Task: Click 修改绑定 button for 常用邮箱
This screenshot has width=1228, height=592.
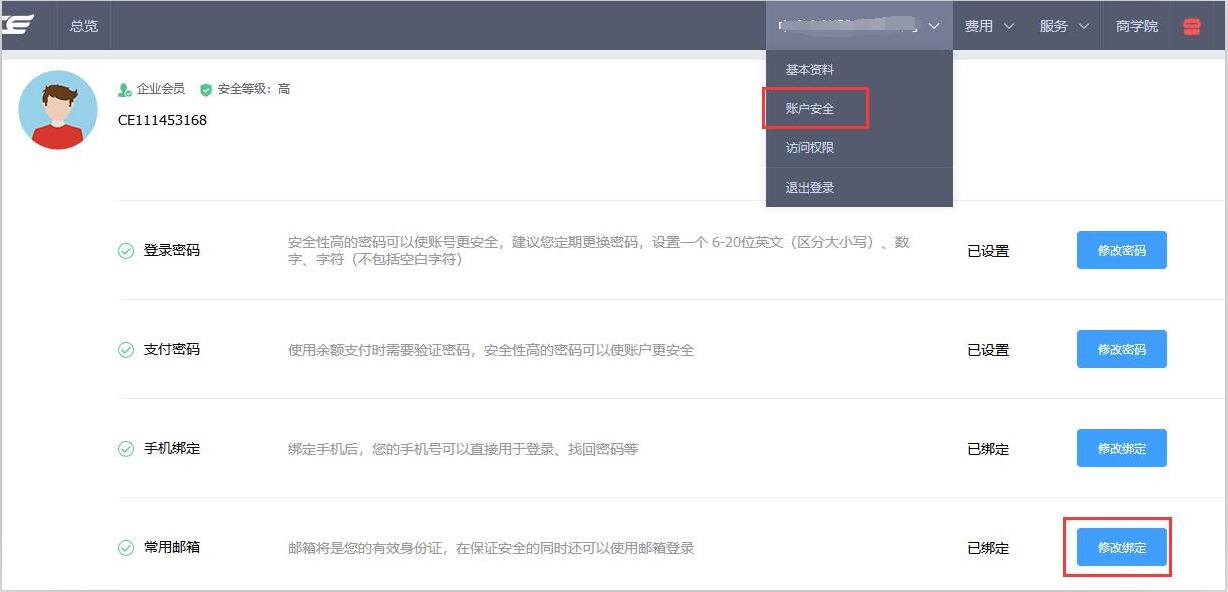Action: click(1121, 548)
